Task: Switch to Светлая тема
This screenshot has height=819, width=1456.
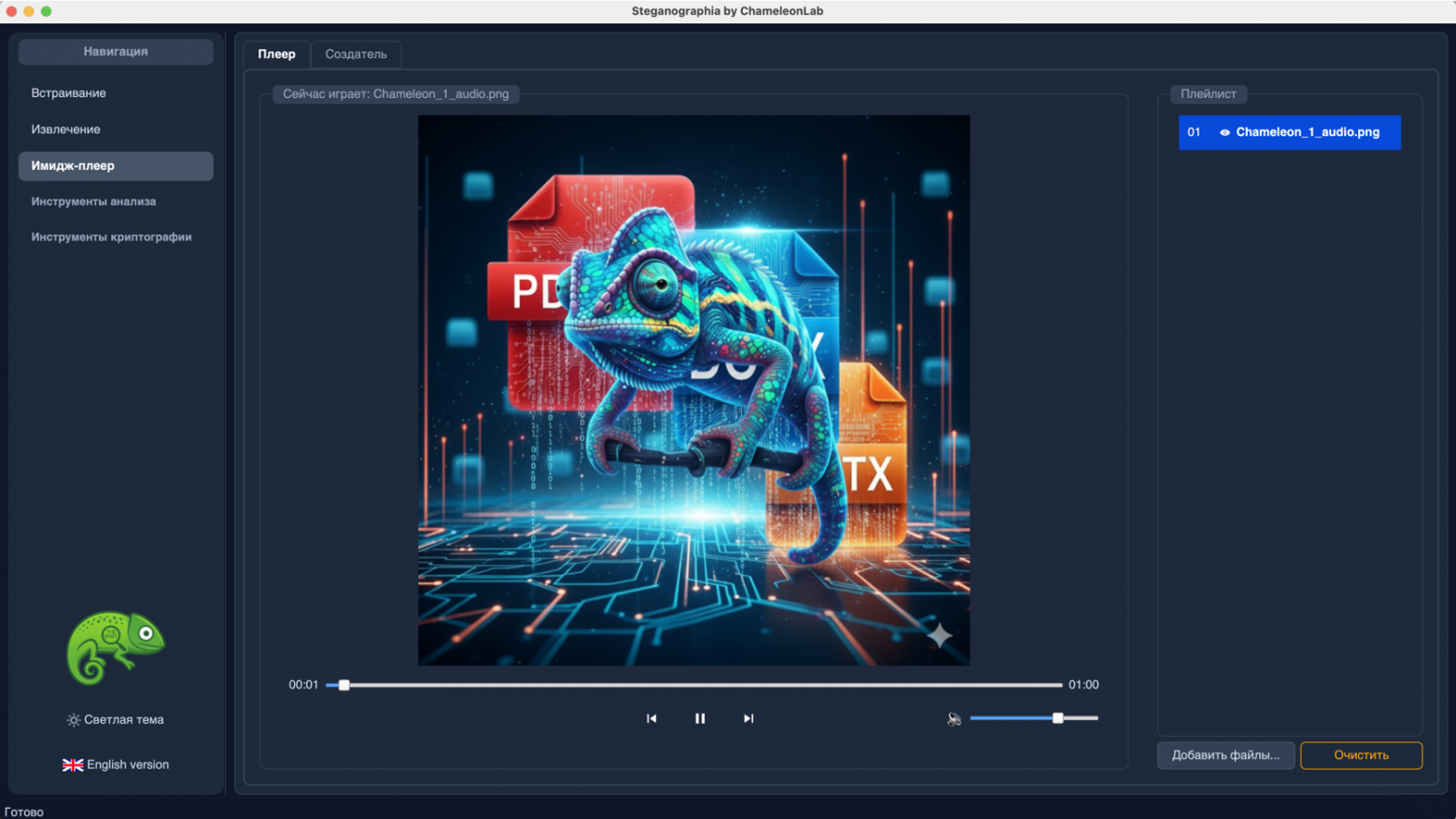Action: click(123, 720)
